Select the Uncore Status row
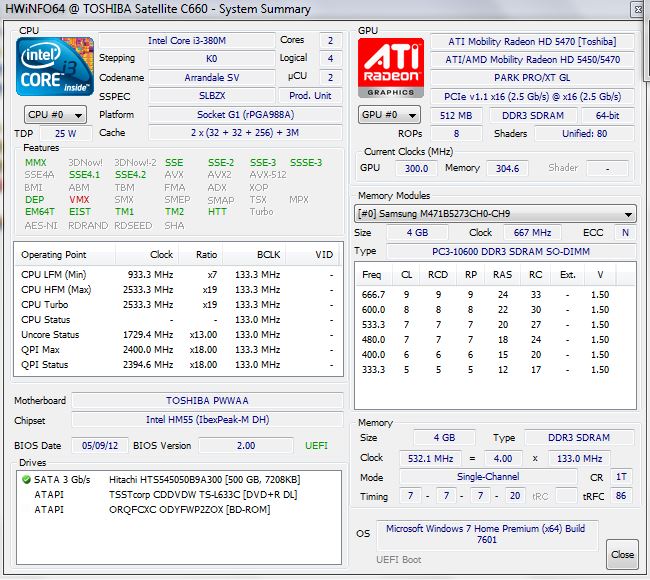This screenshot has width=650, height=580. pos(177,335)
